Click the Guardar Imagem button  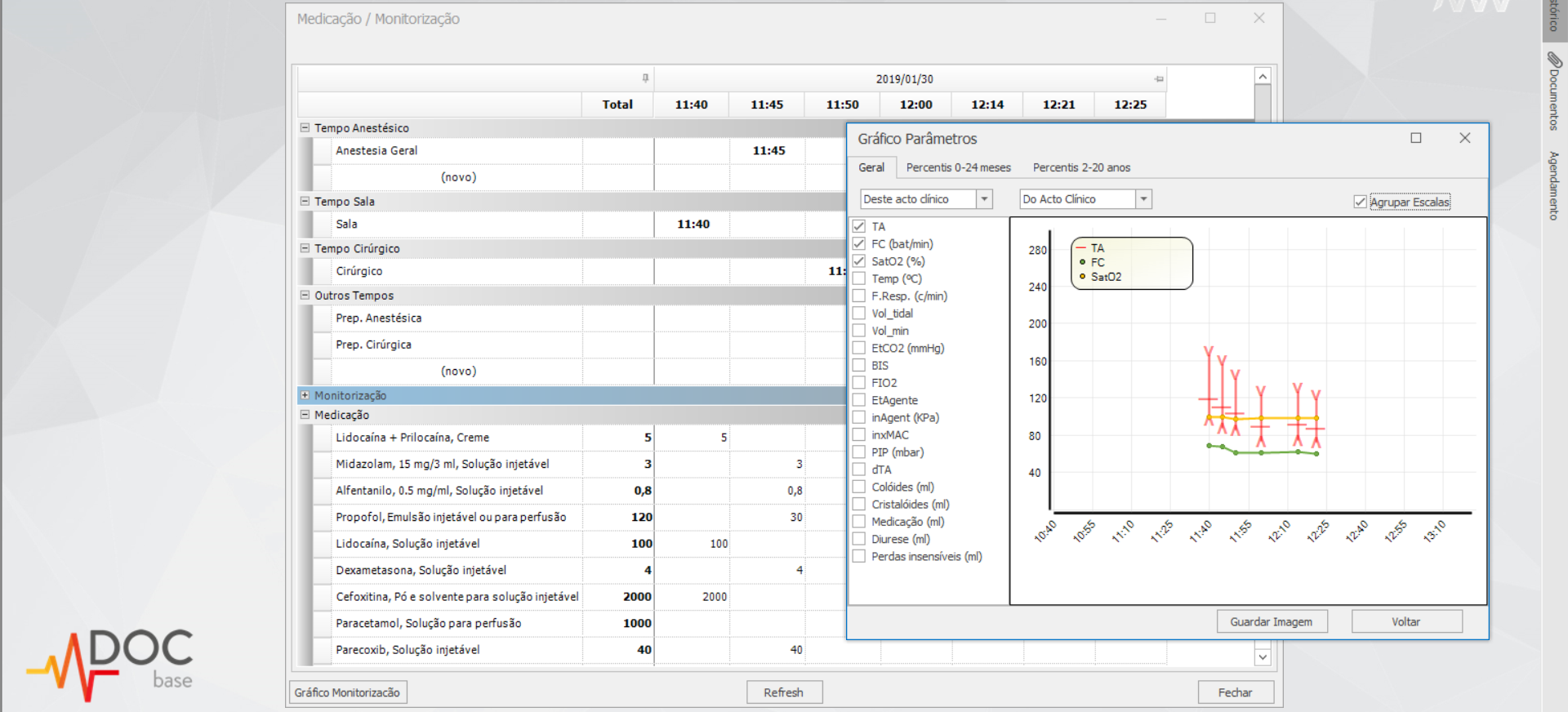pyautogui.click(x=1271, y=621)
